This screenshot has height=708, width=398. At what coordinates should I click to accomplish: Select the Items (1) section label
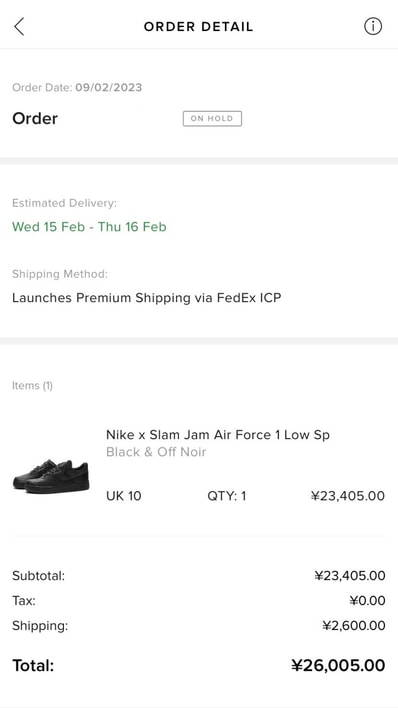33,386
